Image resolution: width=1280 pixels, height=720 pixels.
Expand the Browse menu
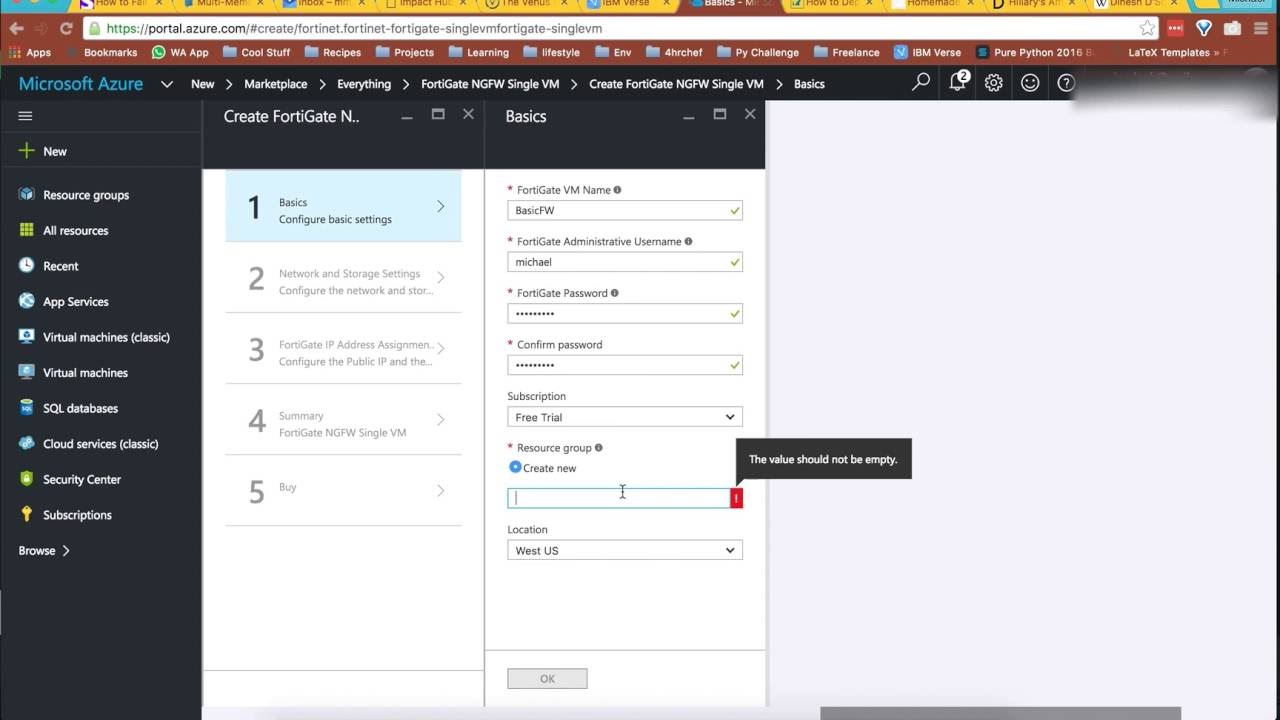tap(44, 550)
